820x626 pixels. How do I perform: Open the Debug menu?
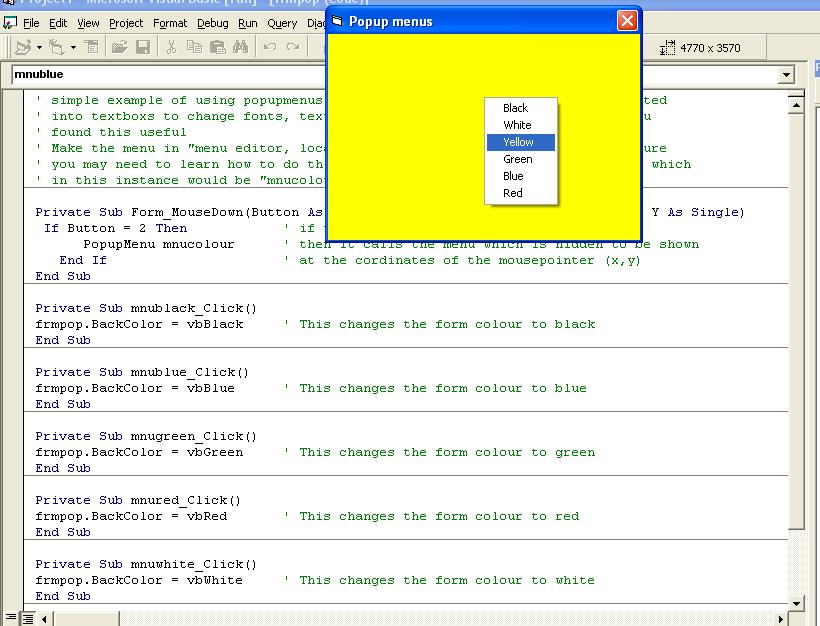pos(212,23)
